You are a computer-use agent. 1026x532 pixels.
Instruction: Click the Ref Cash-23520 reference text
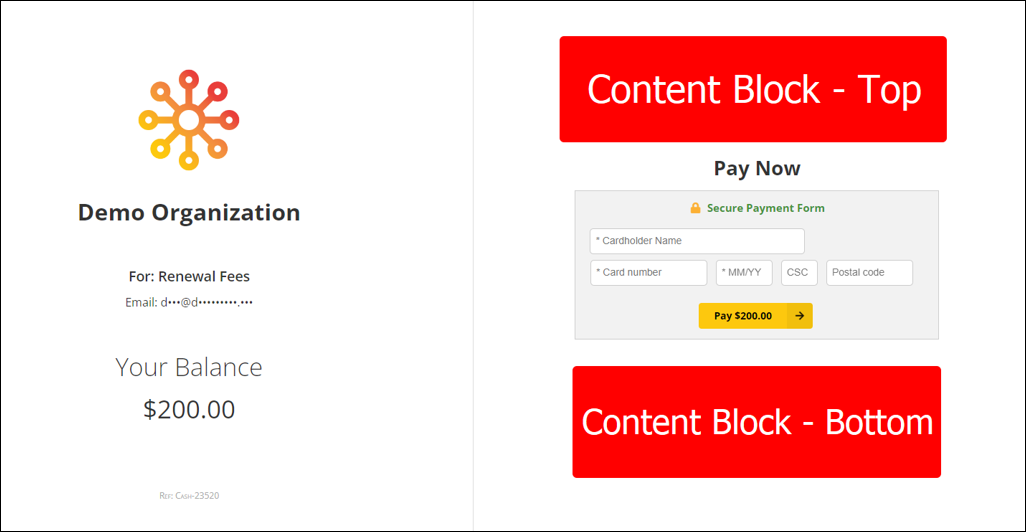(189, 495)
